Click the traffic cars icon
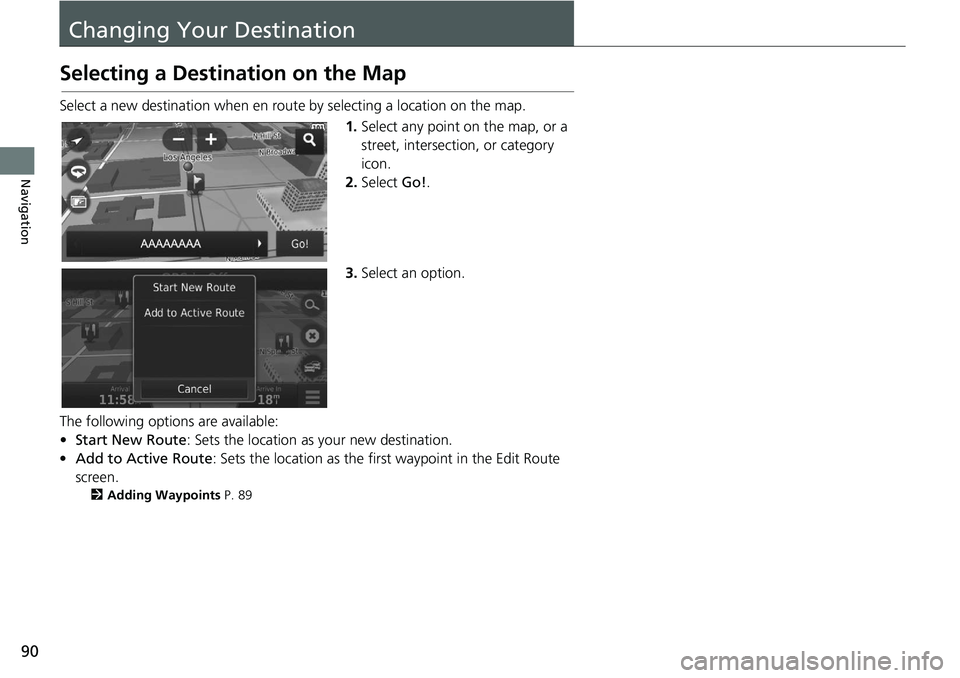 click(312, 366)
